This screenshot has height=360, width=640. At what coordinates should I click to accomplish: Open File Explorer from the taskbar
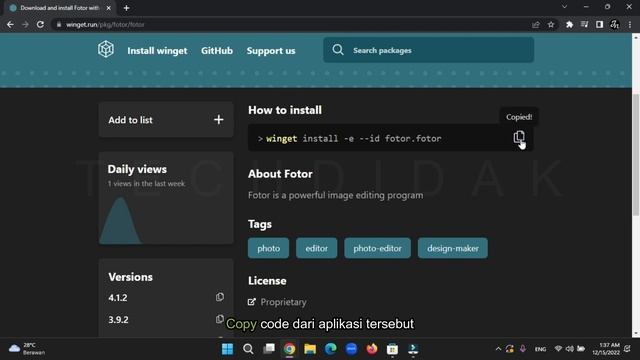310,349
